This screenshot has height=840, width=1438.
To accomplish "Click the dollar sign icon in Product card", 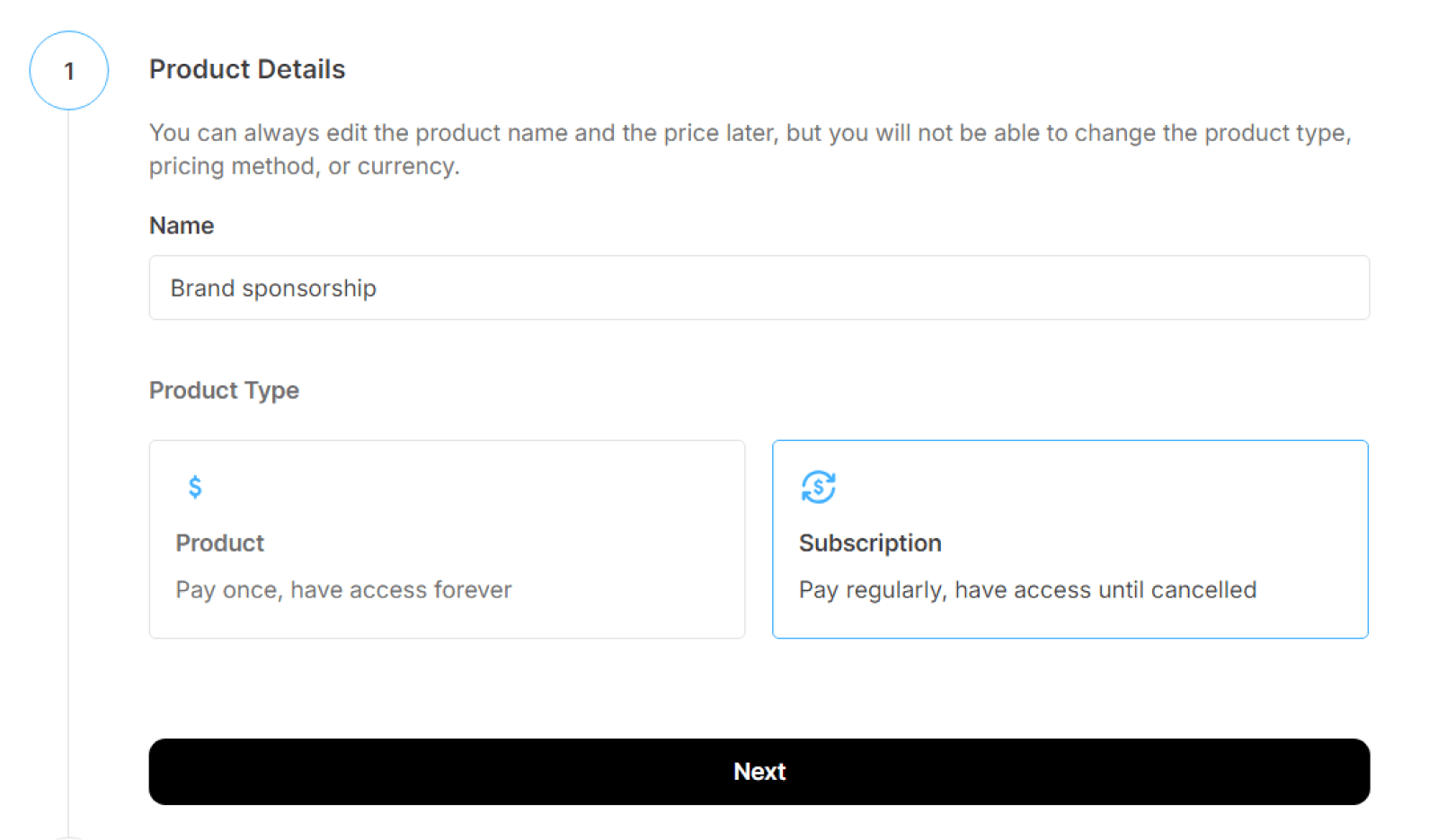I will click(195, 487).
